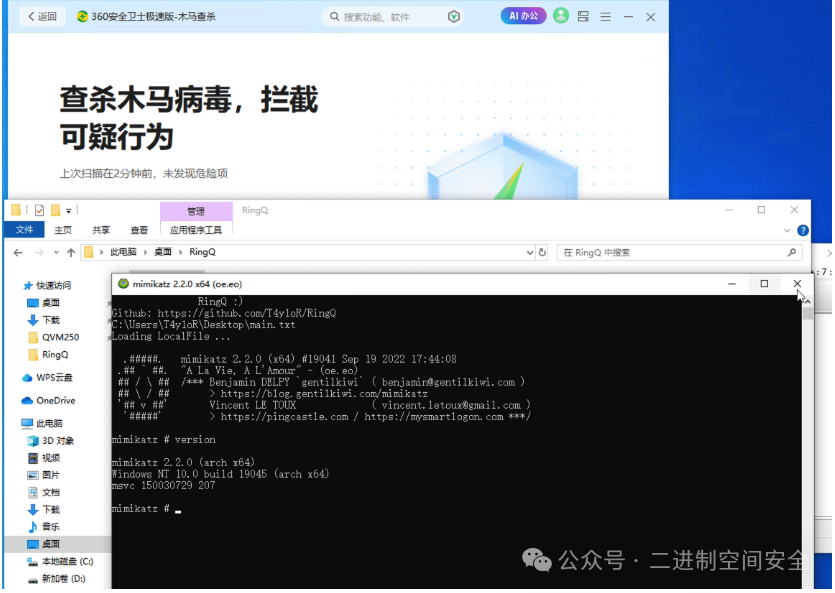The width and height of the screenshot is (835, 593).
Task: Click the mimikatz window title icon
Action: 124,284
